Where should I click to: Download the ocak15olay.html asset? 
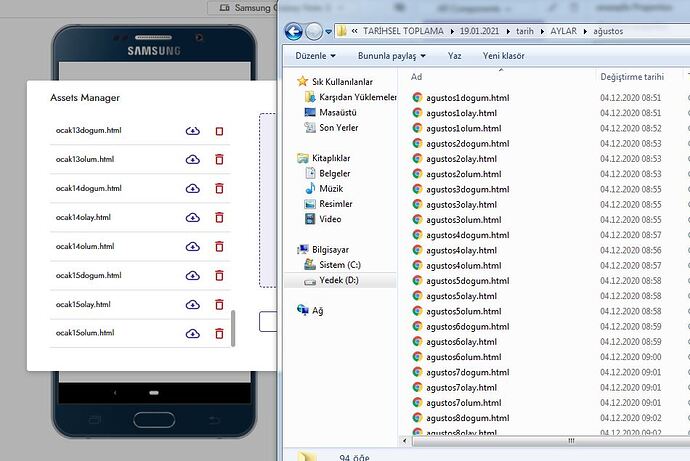click(x=193, y=305)
